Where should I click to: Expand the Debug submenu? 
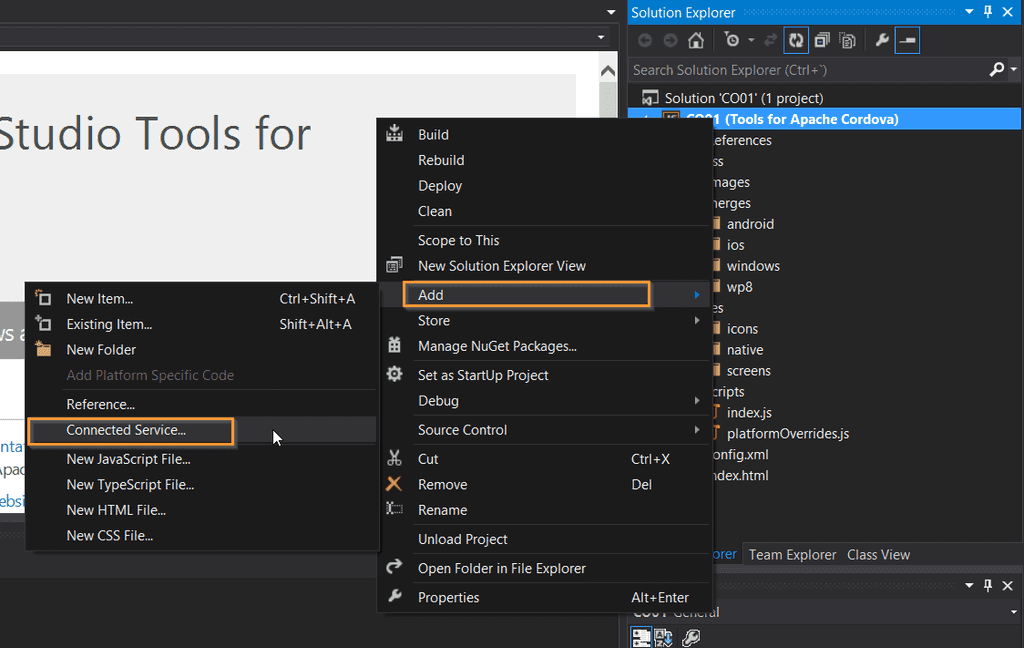[543, 400]
